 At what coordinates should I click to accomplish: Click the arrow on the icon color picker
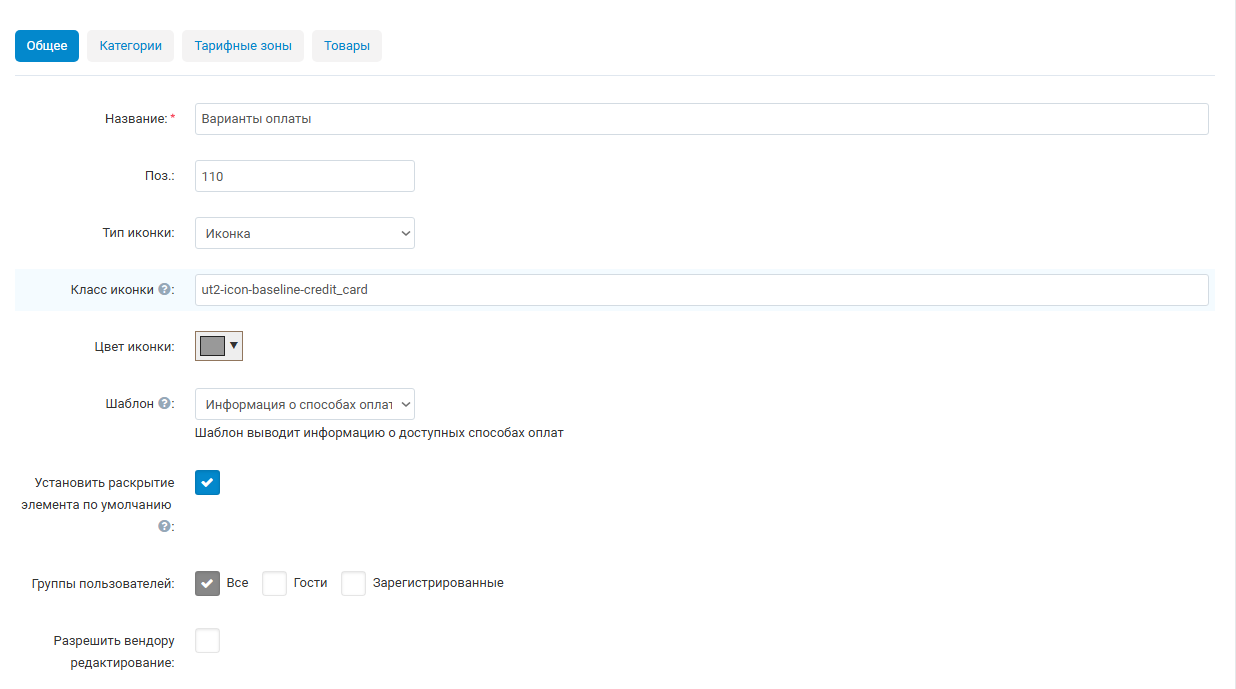[x=234, y=345]
